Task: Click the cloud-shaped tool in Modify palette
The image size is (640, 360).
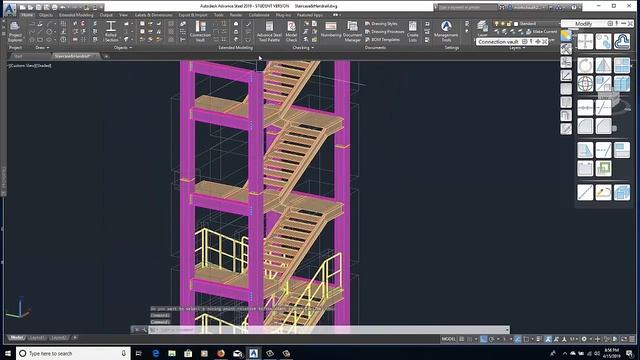Action: [x=622, y=42]
